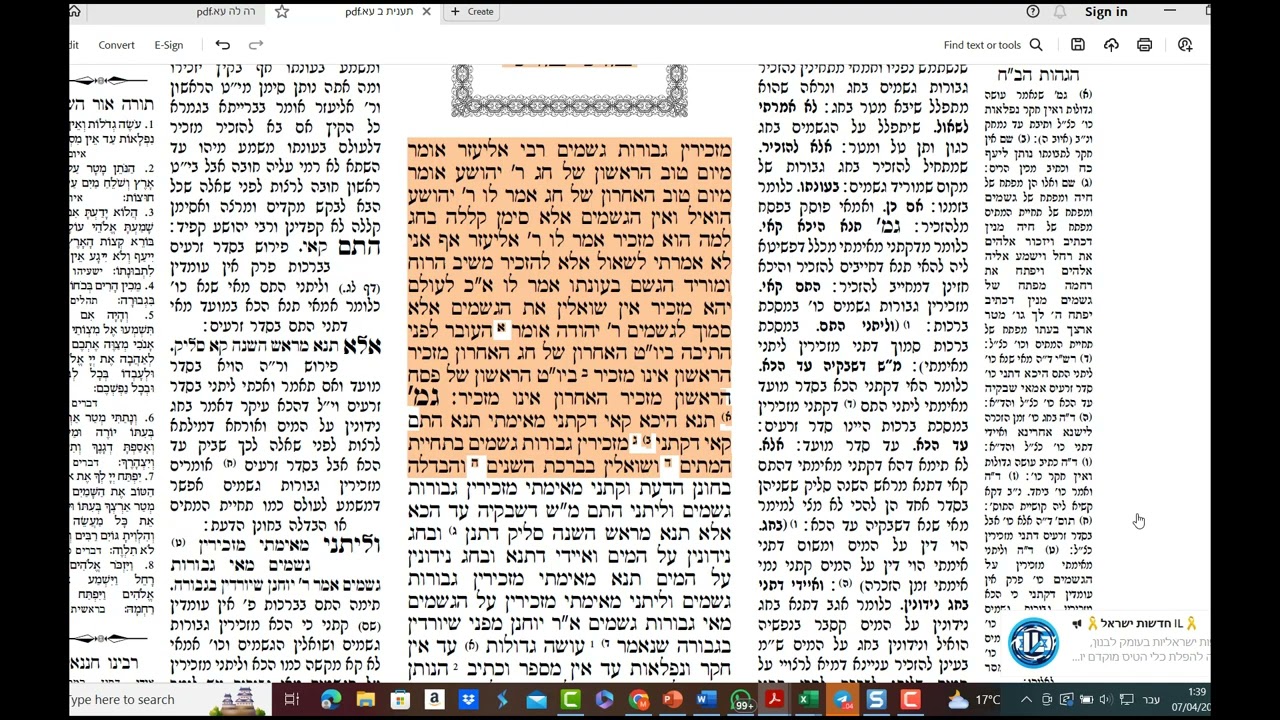Open the notifications bell
Image resolution: width=1280 pixels, height=720 pixels.
pos(1060,12)
